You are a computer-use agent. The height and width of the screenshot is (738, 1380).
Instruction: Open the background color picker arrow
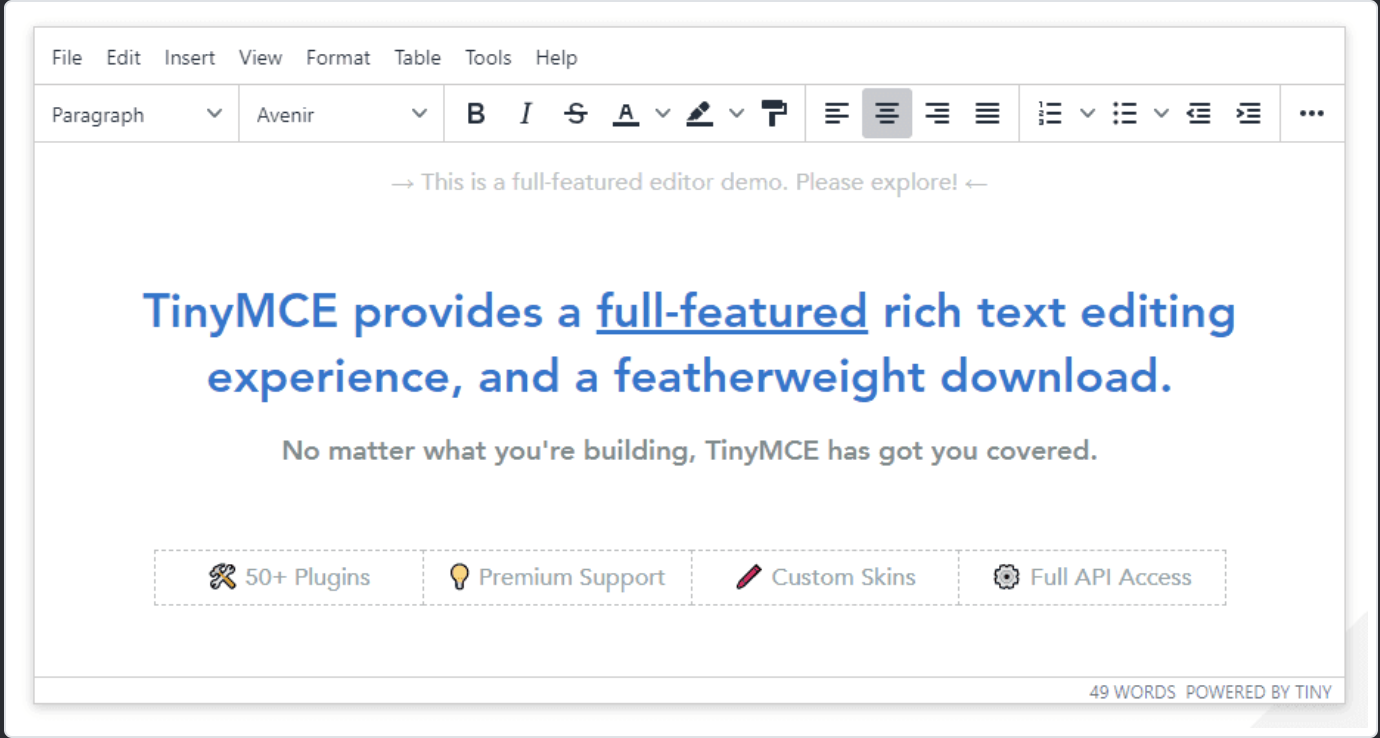[736, 114]
